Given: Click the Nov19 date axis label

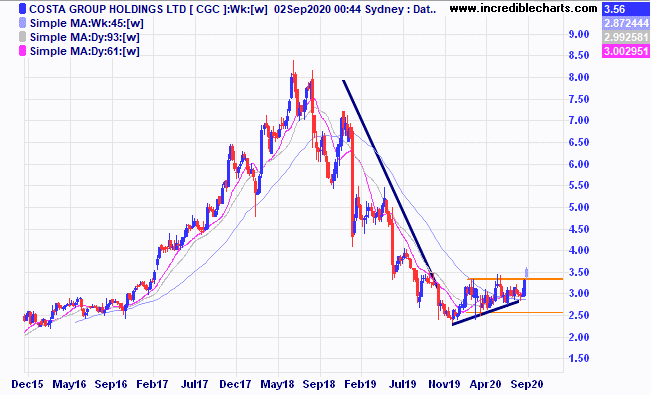Looking at the screenshot, I should pos(444,384).
